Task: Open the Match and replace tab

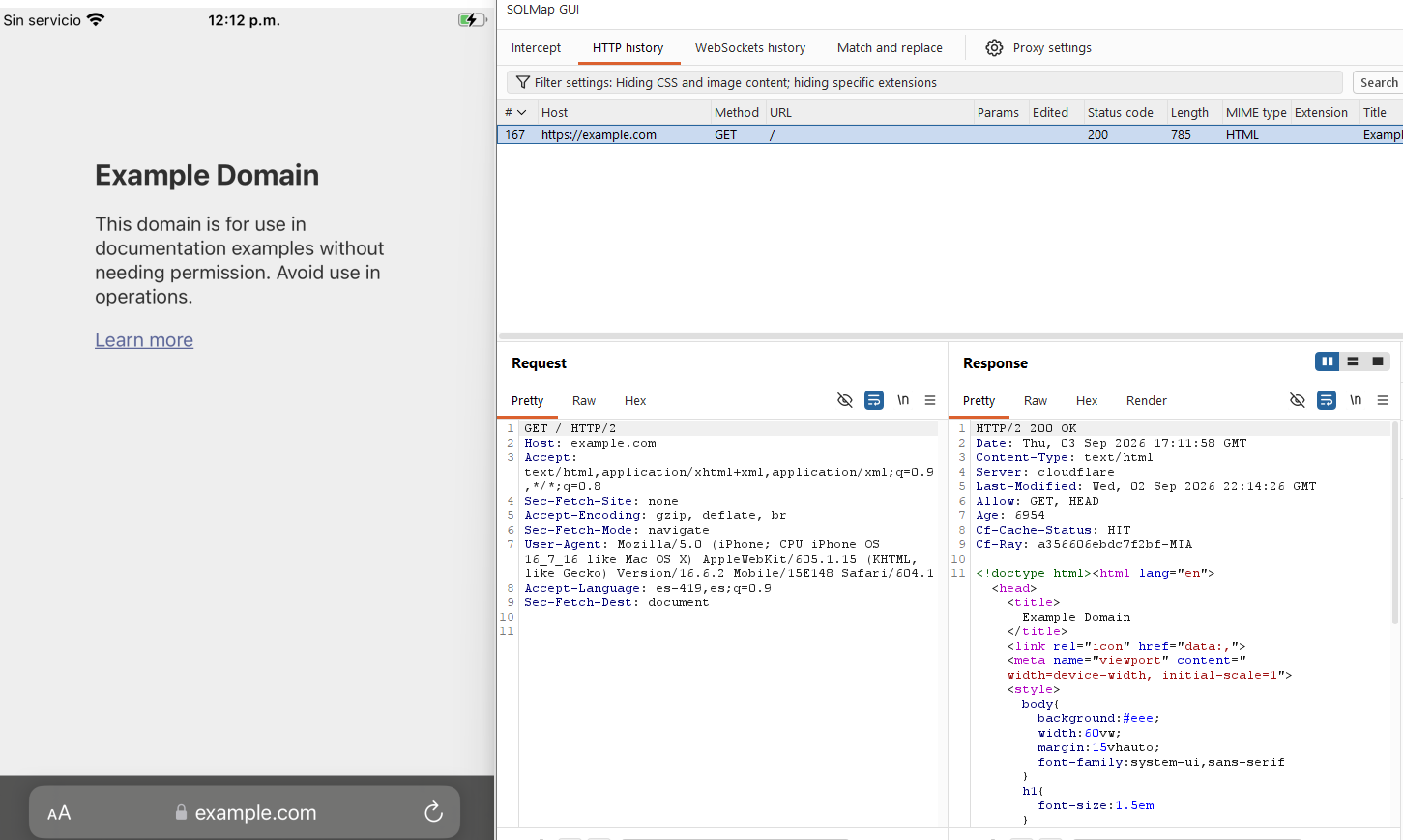Action: pos(890,47)
